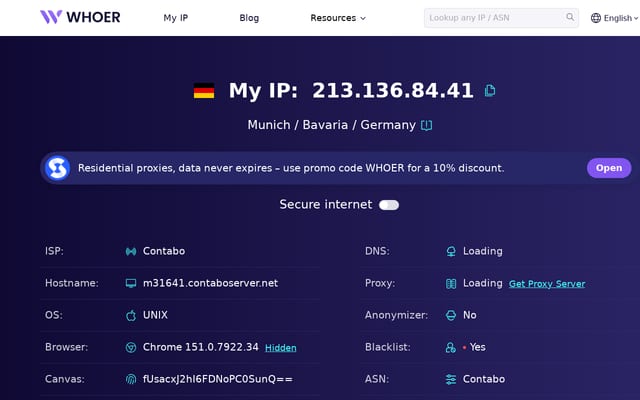Image resolution: width=640 pixels, height=400 pixels.
Task: Click the promo banner logo icon
Action: click(x=57, y=168)
